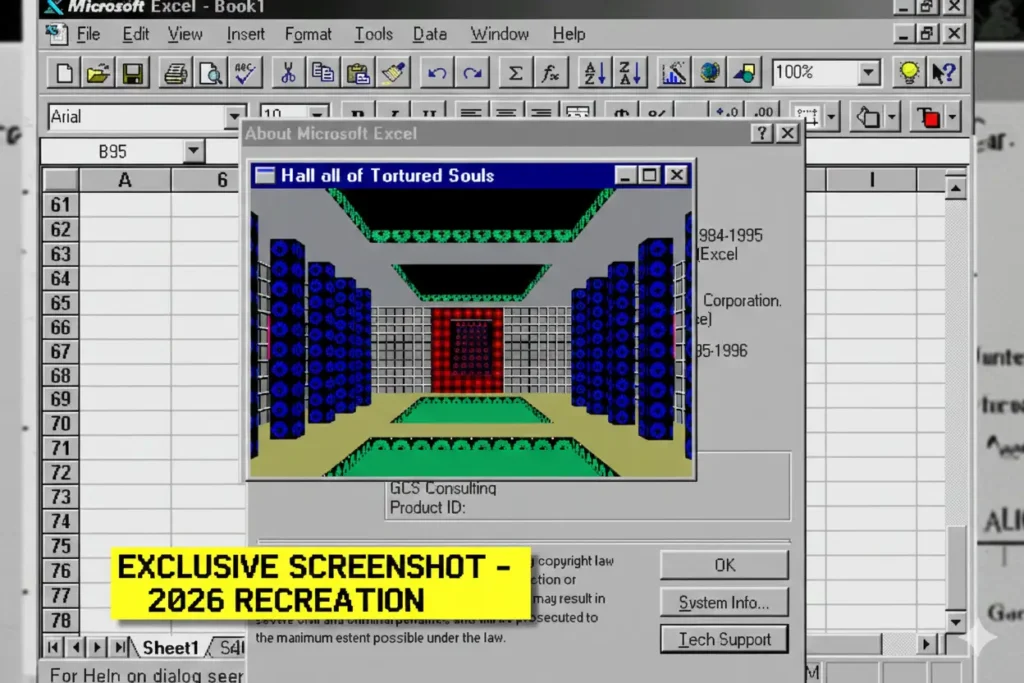Toggle left text alignment
The height and width of the screenshot is (683, 1024).
pos(470,116)
